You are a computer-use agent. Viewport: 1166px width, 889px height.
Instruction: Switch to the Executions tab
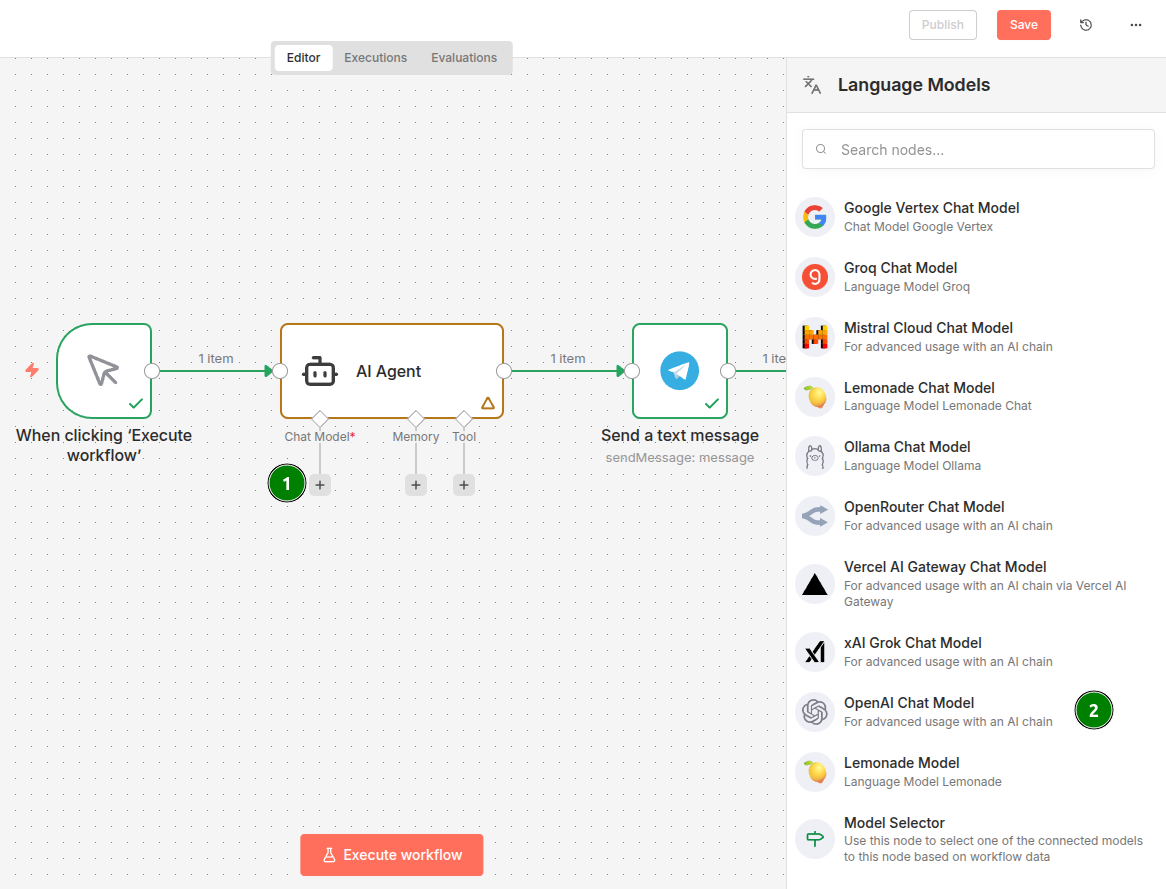[x=375, y=58]
